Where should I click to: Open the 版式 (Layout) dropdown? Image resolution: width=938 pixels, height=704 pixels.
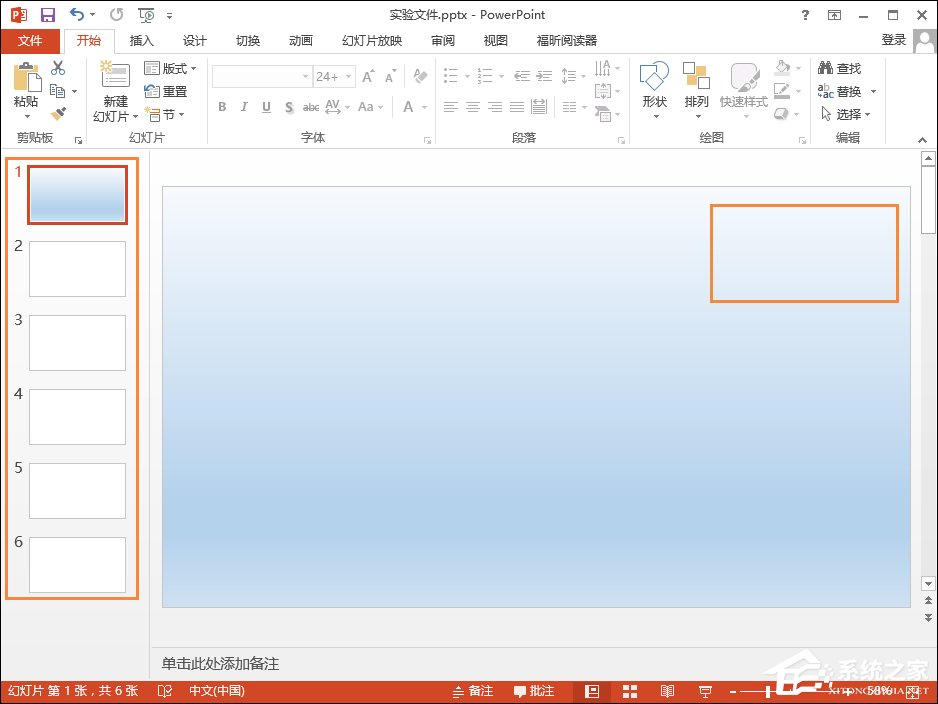[170, 68]
